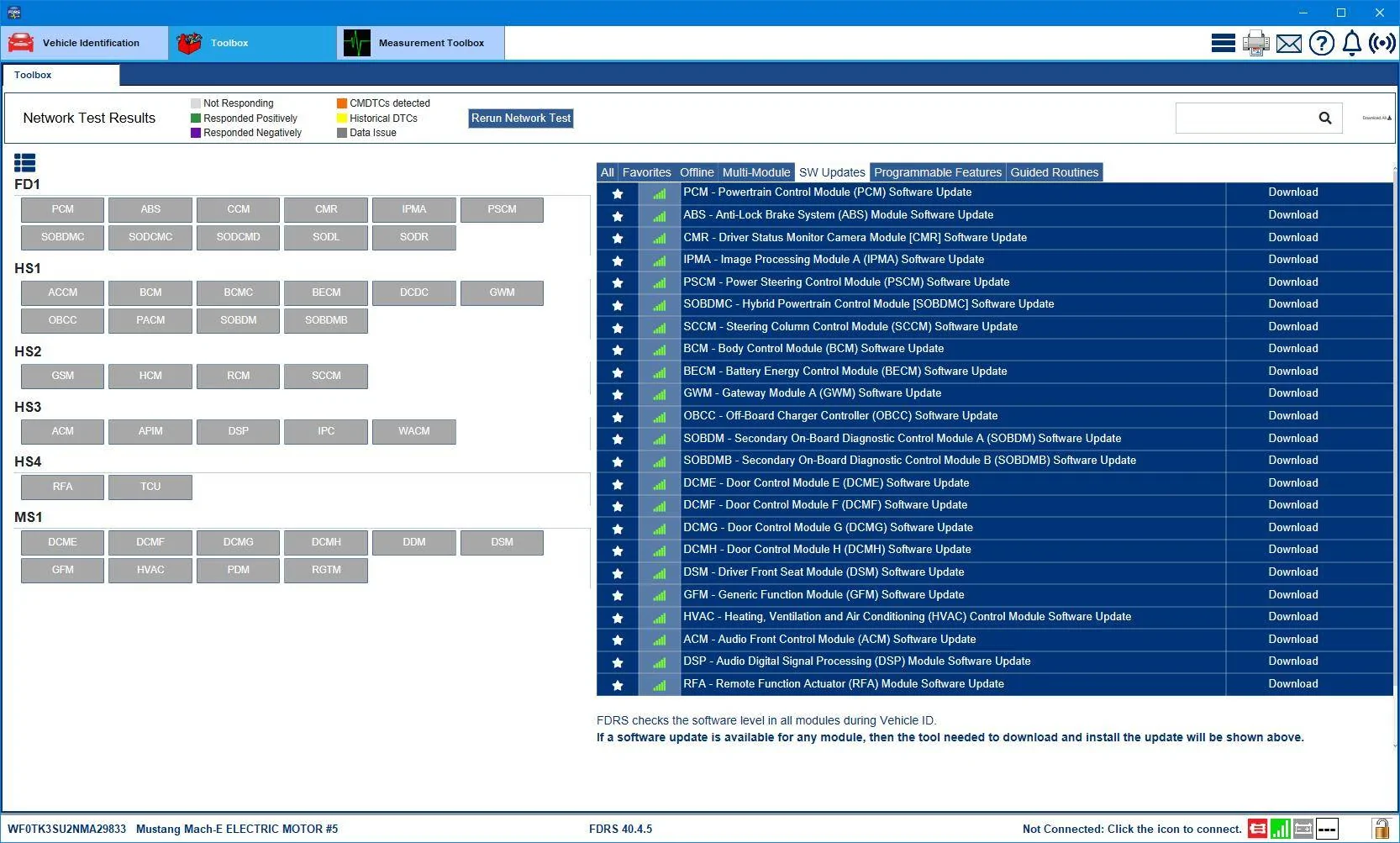Download the SOBDMC Software Update
The height and width of the screenshot is (843, 1400).
tap(1293, 304)
